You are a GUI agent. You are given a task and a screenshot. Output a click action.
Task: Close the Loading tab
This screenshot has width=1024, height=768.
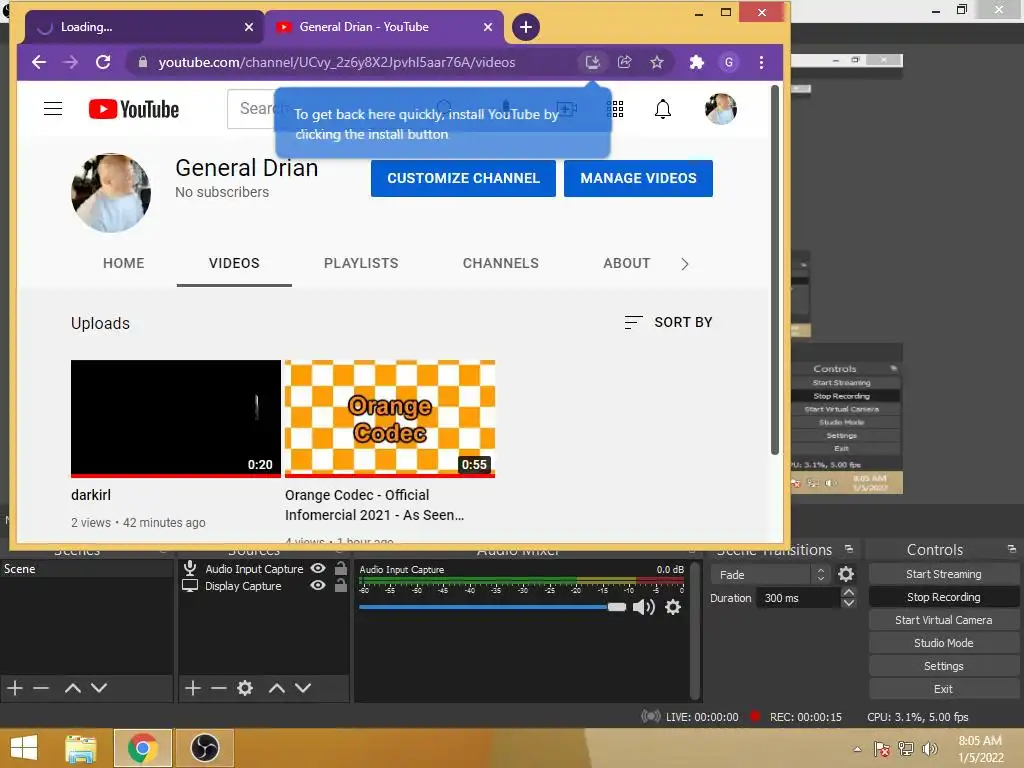249,27
